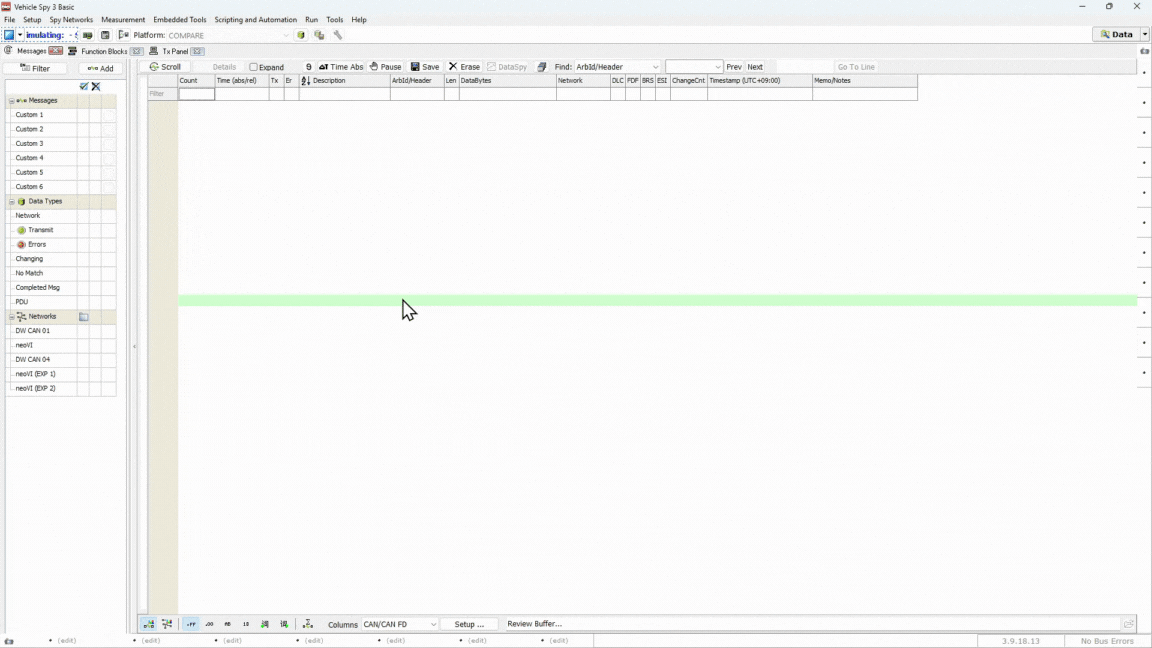Click the sort icon next to Description column

(306, 81)
